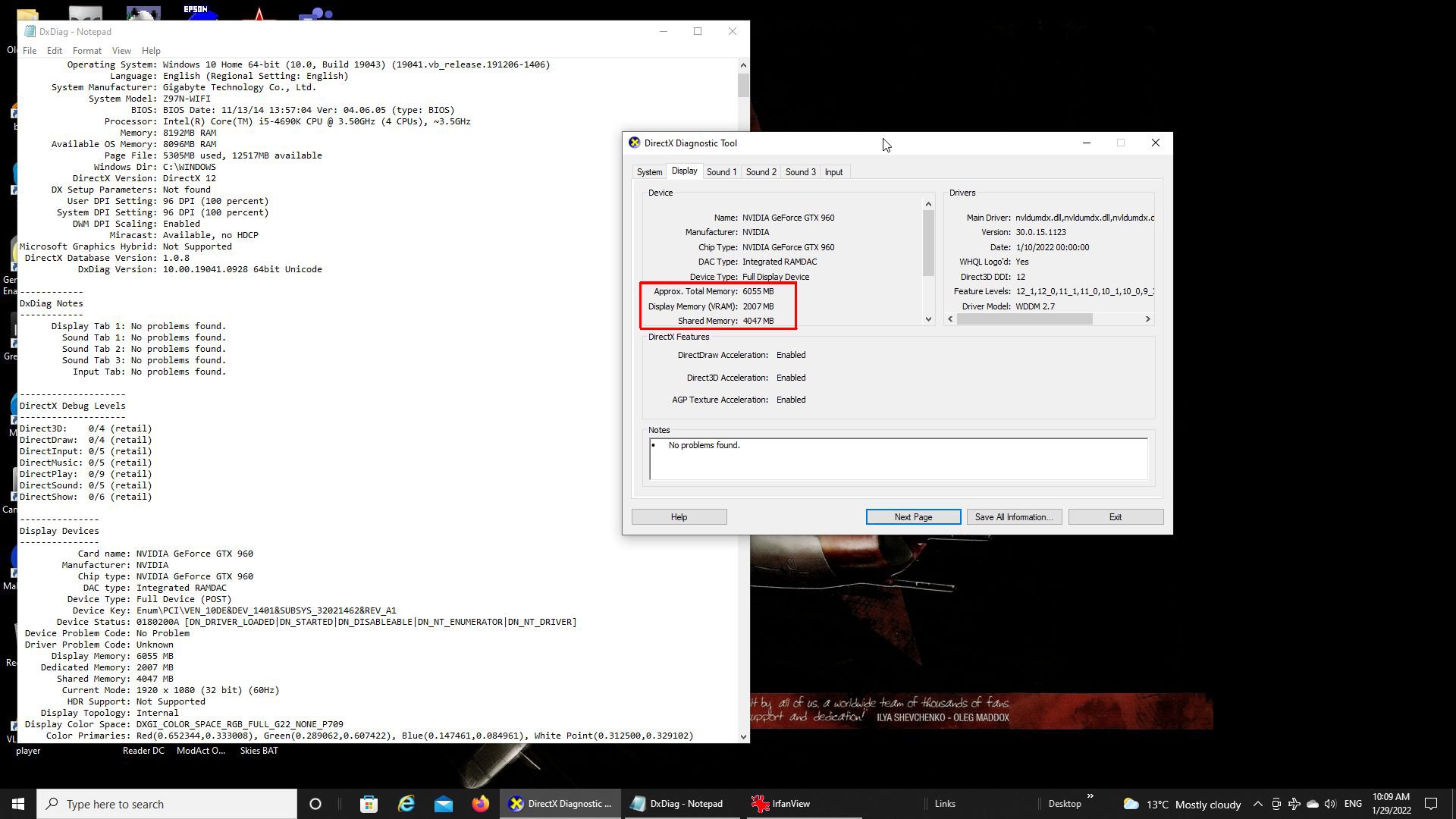Viewport: 1456px width, 819px height.
Task: Click the Shared Memory value 4047 MB
Action: pos(758,321)
